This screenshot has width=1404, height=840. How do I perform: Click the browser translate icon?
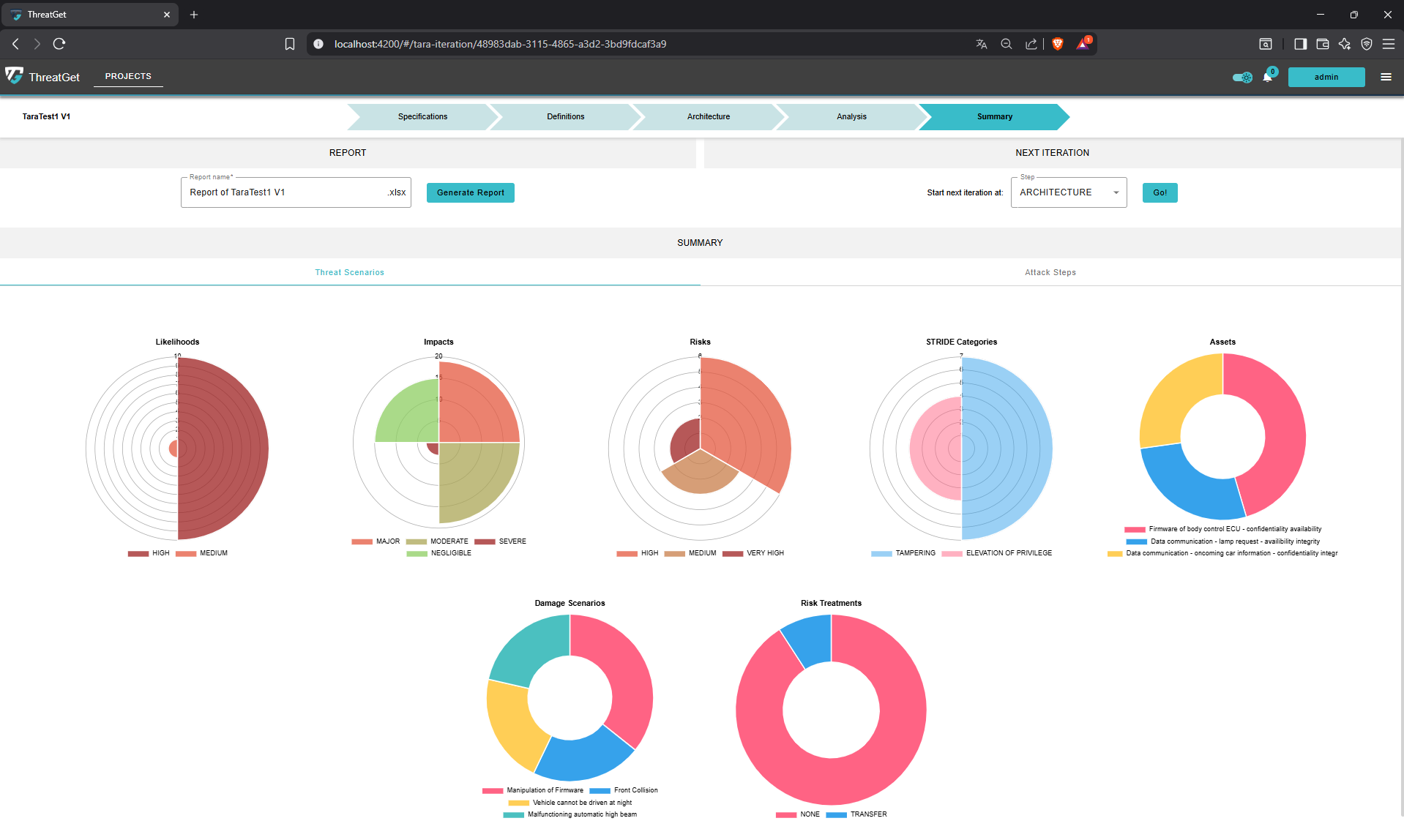point(982,44)
